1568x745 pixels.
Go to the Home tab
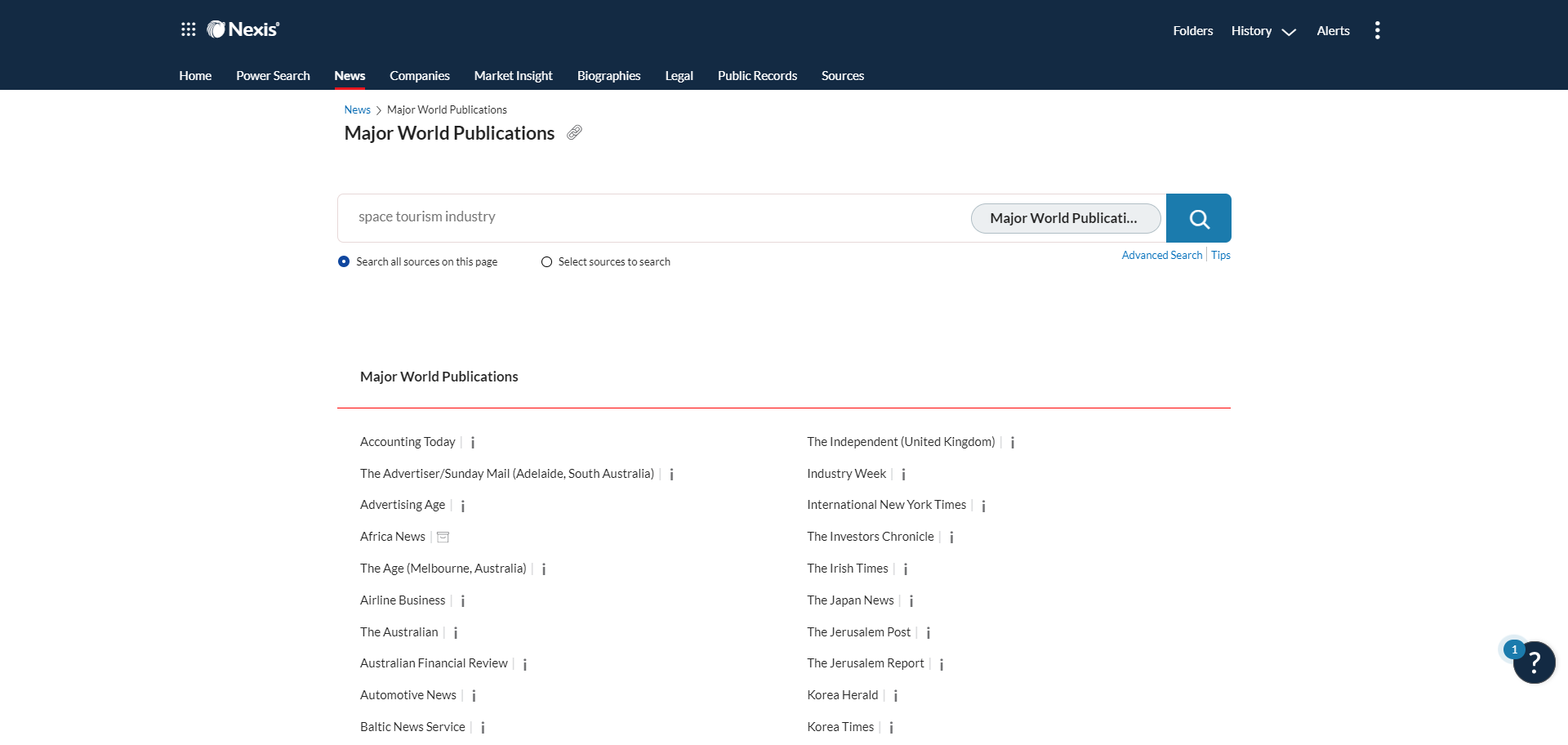195,75
